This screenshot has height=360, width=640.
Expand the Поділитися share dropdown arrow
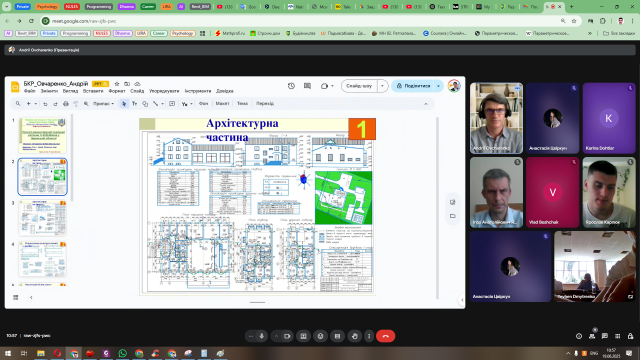tap(438, 86)
